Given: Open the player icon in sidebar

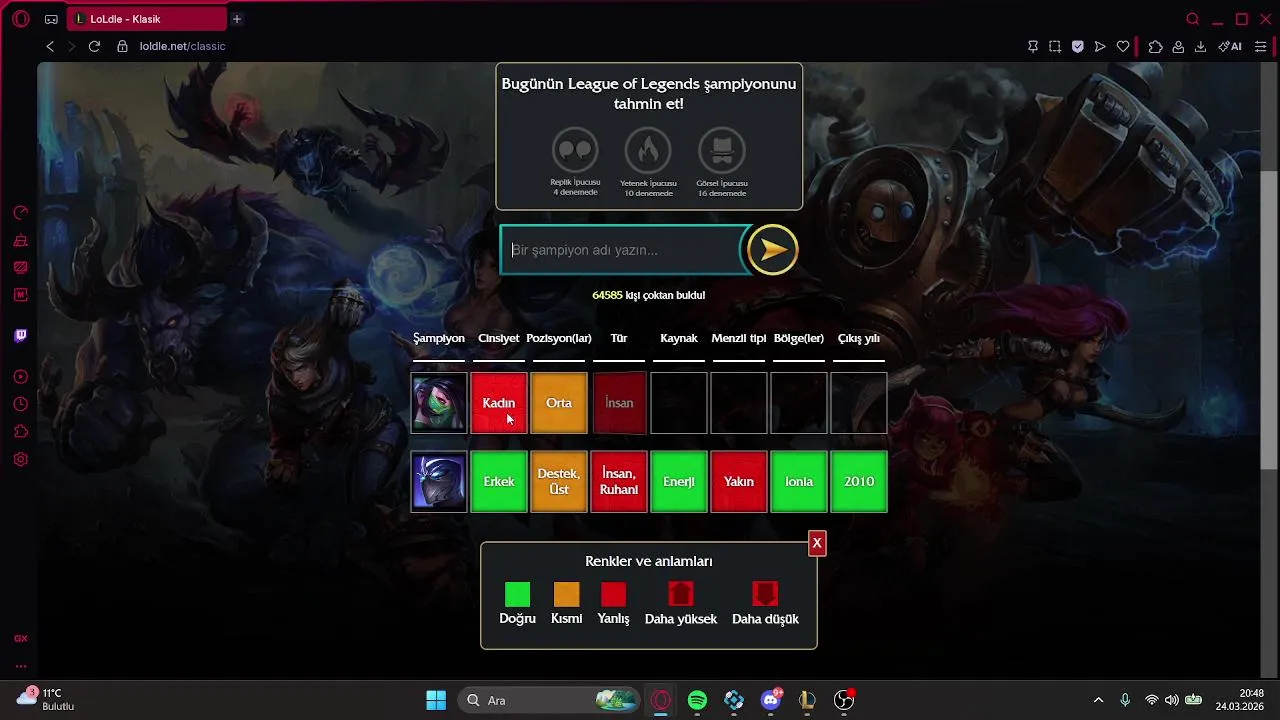Looking at the screenshot, I should 20,377.
